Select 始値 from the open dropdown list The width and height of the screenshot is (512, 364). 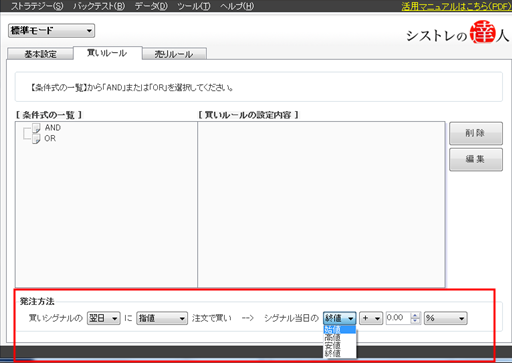pyautogui.click(x=339, y=330)
